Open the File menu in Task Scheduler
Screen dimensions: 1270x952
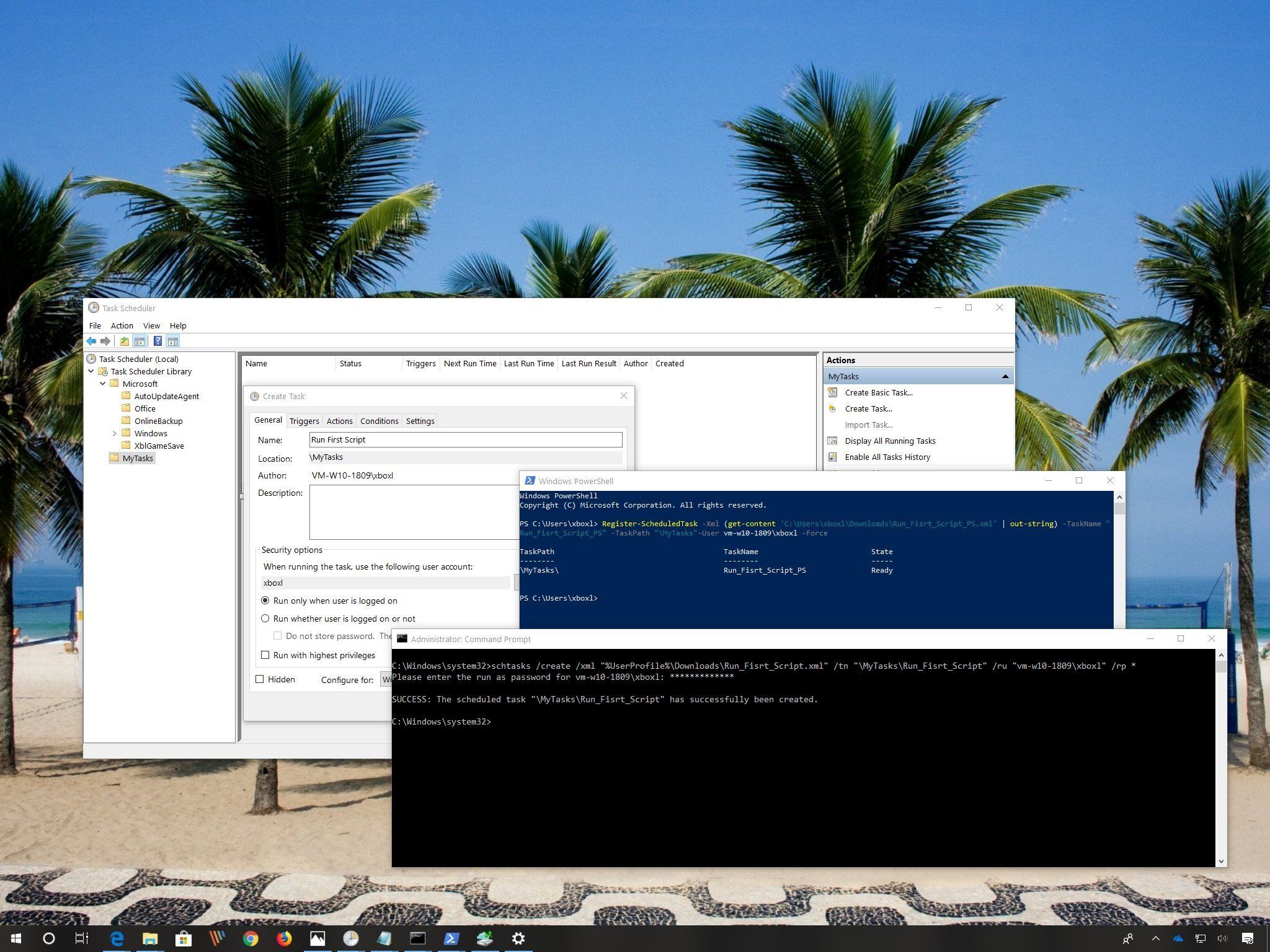(x=95, y=325)
